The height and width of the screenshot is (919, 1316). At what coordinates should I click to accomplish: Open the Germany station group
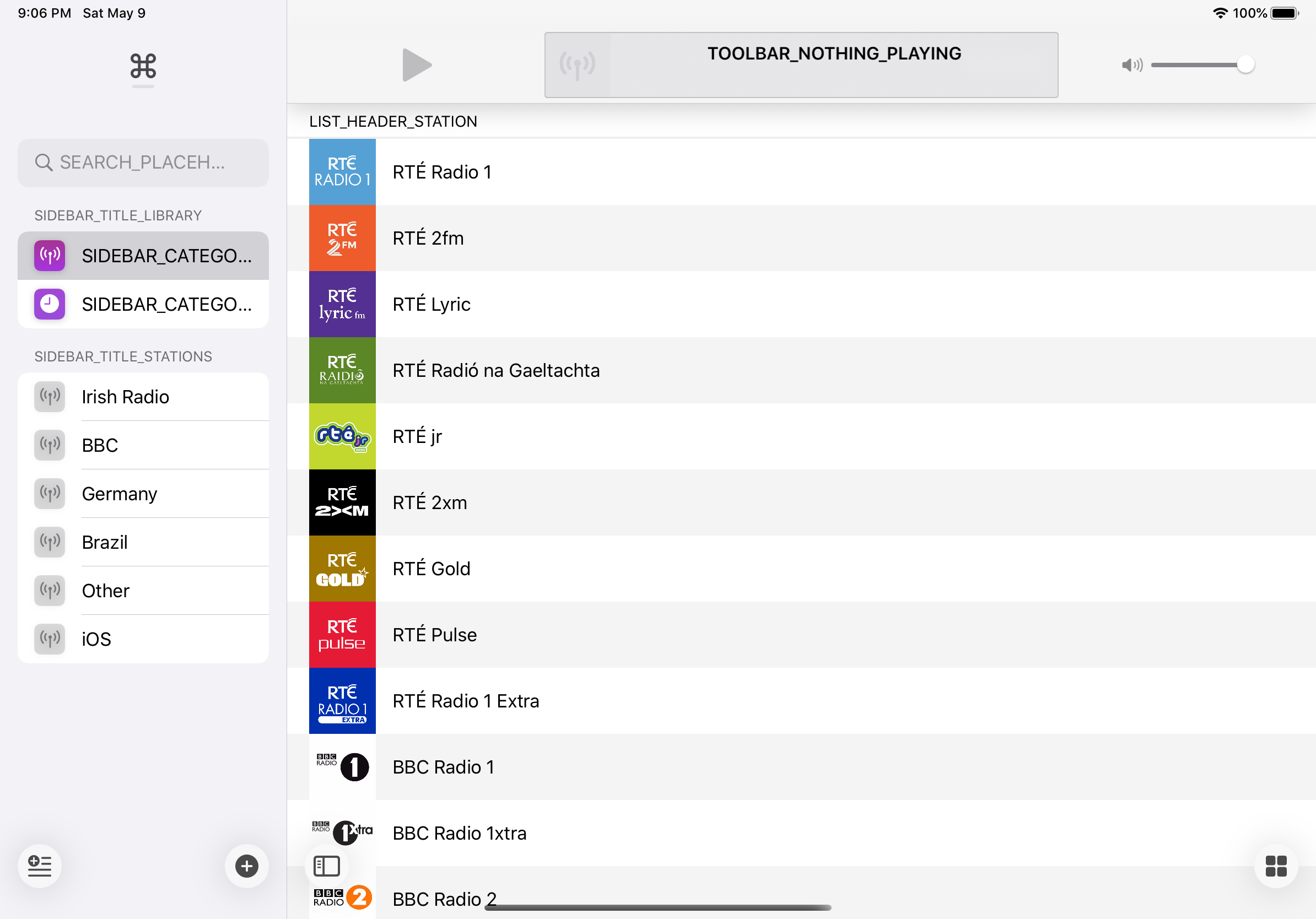143,493
